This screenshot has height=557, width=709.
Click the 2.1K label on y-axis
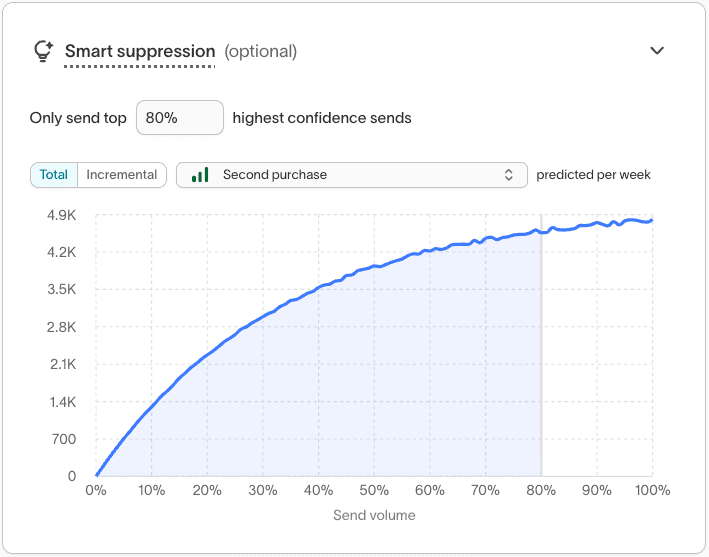tap(62, 364)
